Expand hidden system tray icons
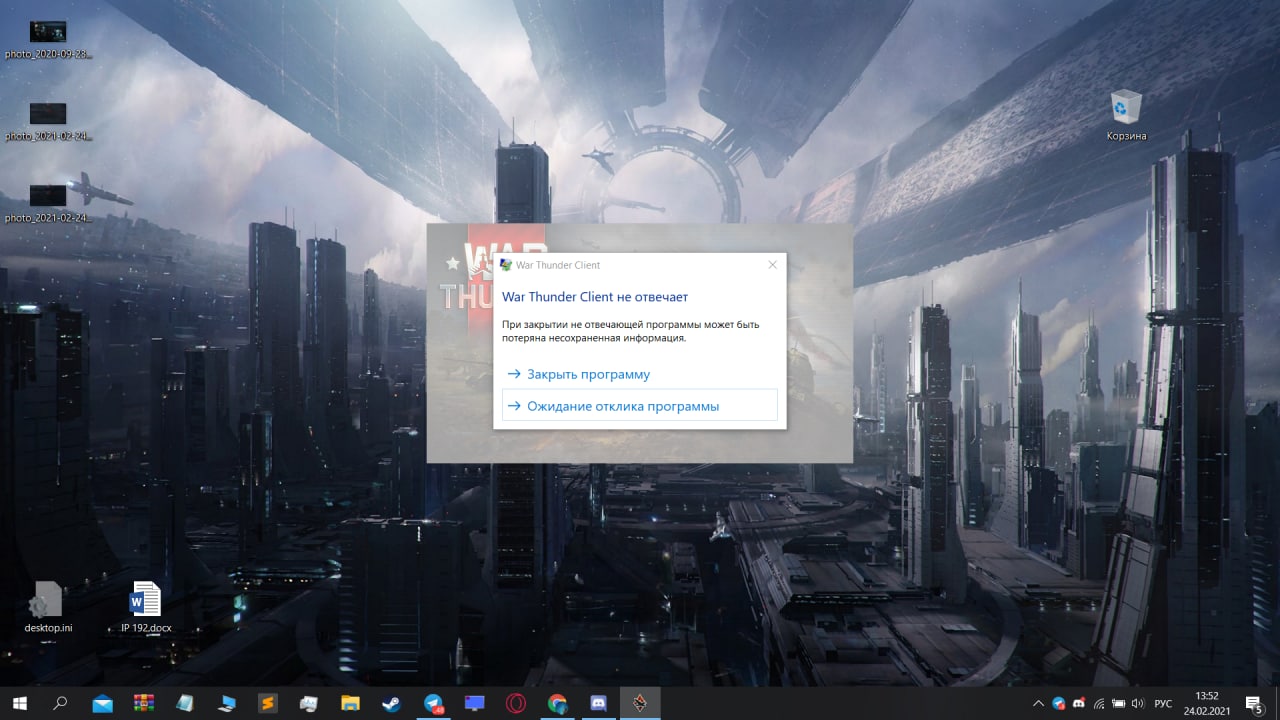The image size is (1280, 720). point(1038,703)
